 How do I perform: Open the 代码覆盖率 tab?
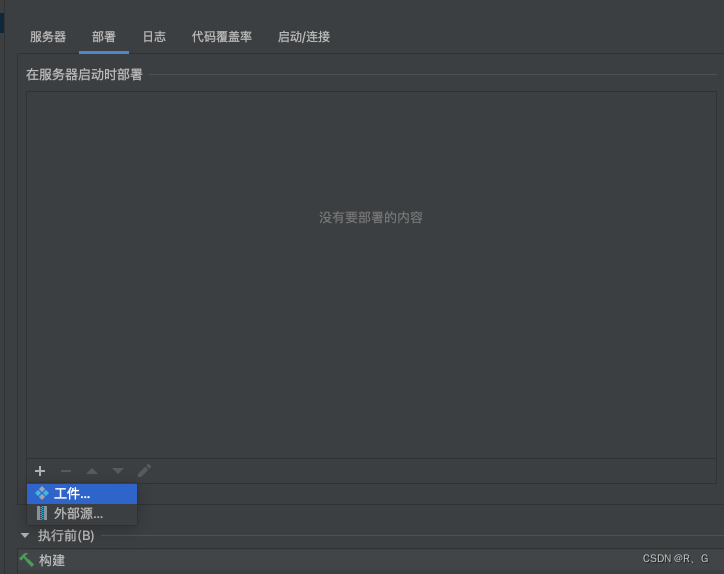(x=222, y=37)
